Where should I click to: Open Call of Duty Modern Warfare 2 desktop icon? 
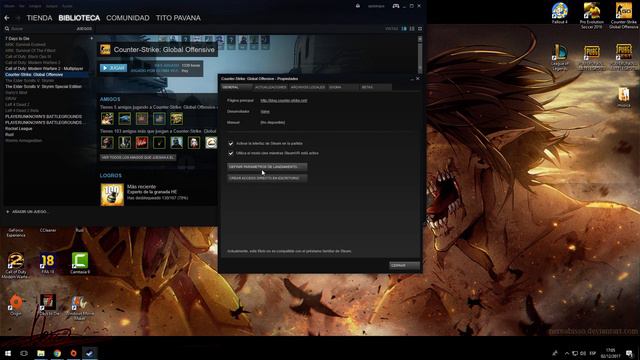click(16, 265)
